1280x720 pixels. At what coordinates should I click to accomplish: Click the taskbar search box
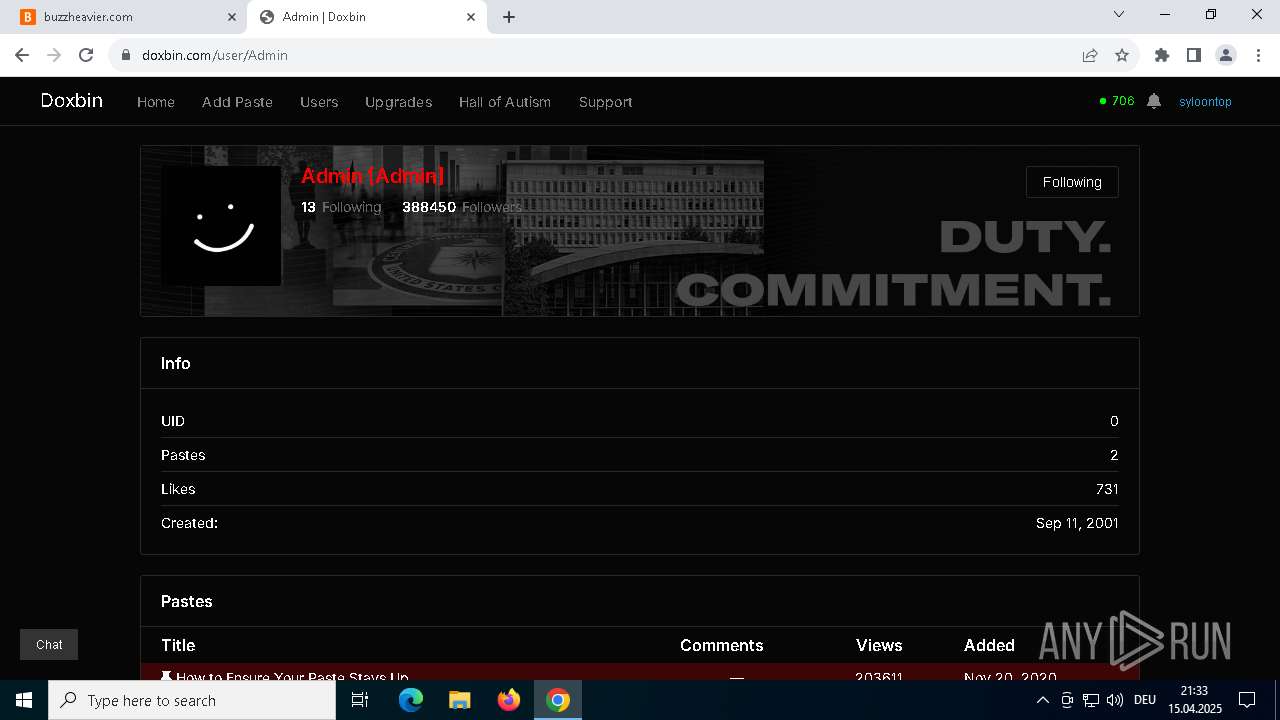(192, 700)
